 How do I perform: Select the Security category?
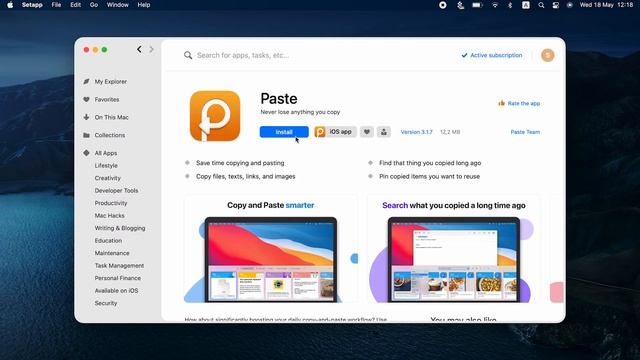(106, 303)
